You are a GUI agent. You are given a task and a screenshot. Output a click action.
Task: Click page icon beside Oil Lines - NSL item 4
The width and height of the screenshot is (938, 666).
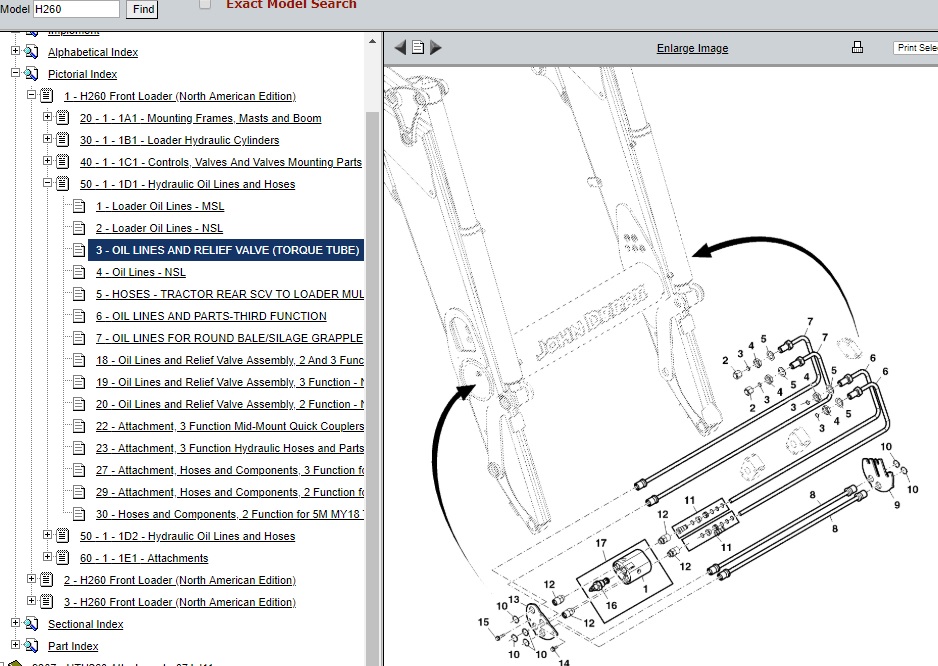point(79,272)
